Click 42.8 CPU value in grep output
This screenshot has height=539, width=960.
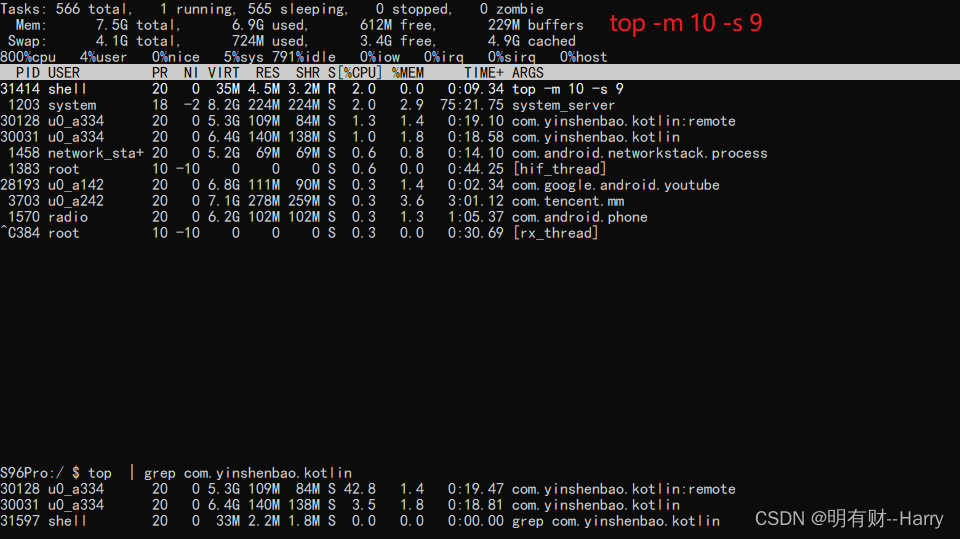pos(359,489)
